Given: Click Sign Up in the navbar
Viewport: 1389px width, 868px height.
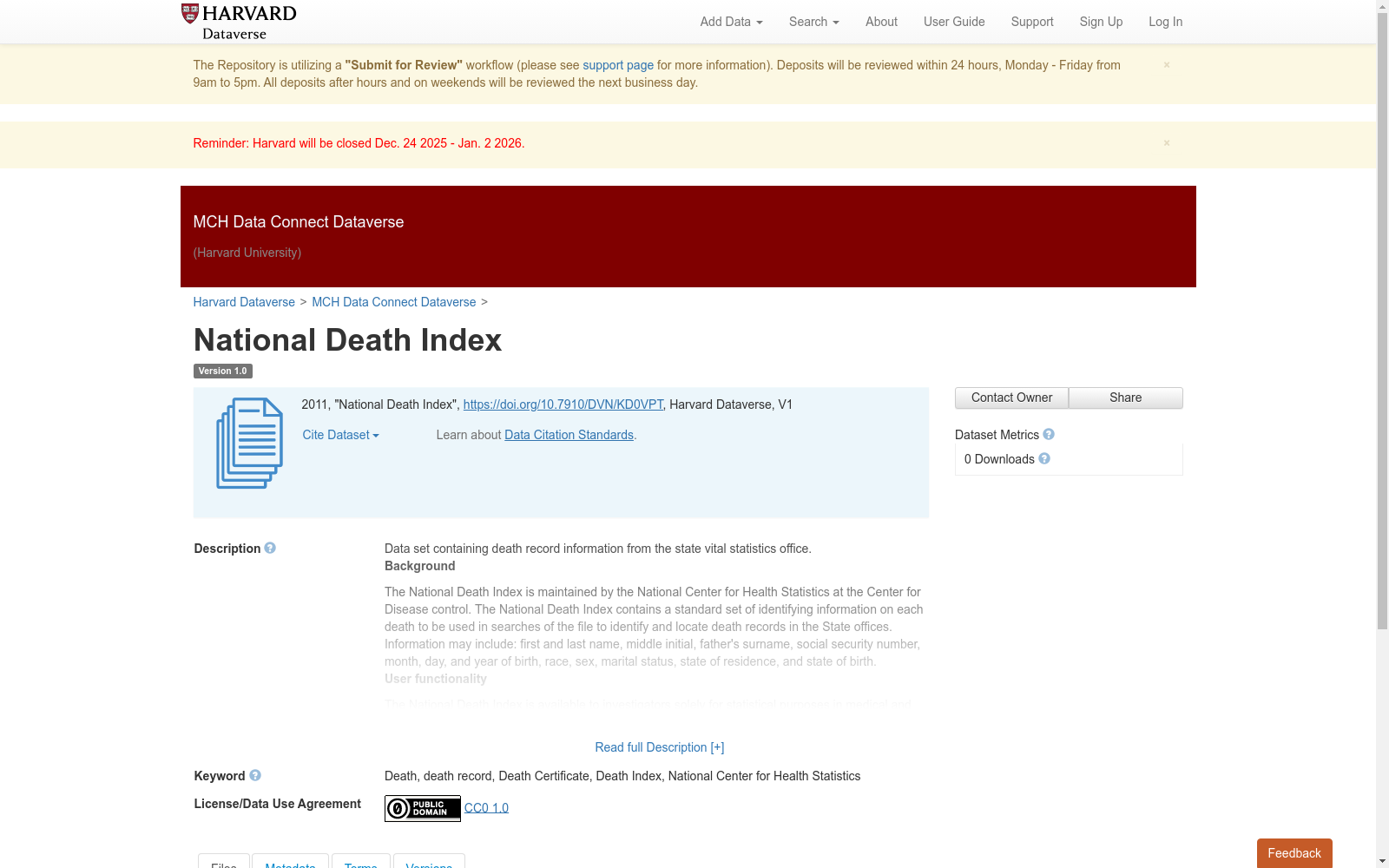Looking at the screenshot, I should (1101, 22).
